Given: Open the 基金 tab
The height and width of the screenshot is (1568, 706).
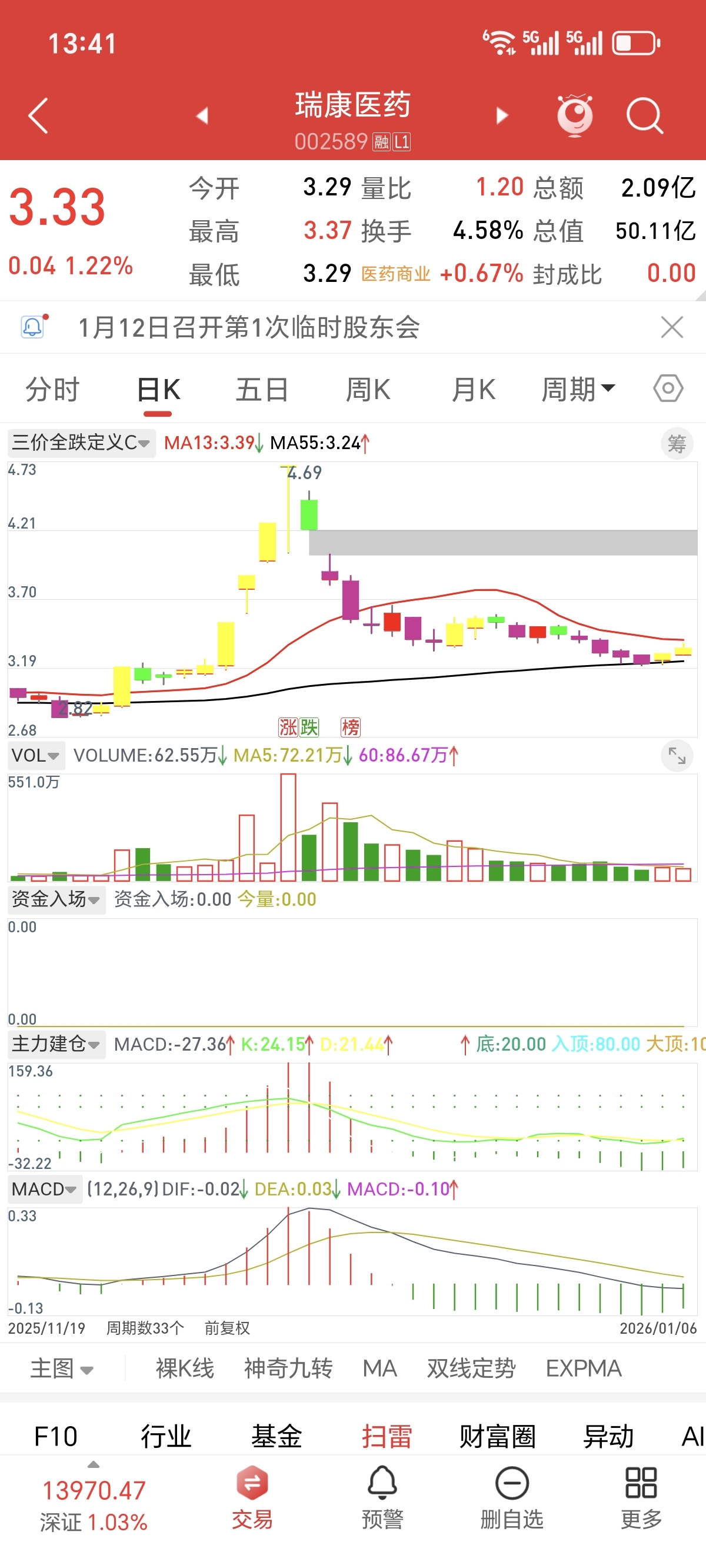Looking at the screenshot, I should point(277,1437).
